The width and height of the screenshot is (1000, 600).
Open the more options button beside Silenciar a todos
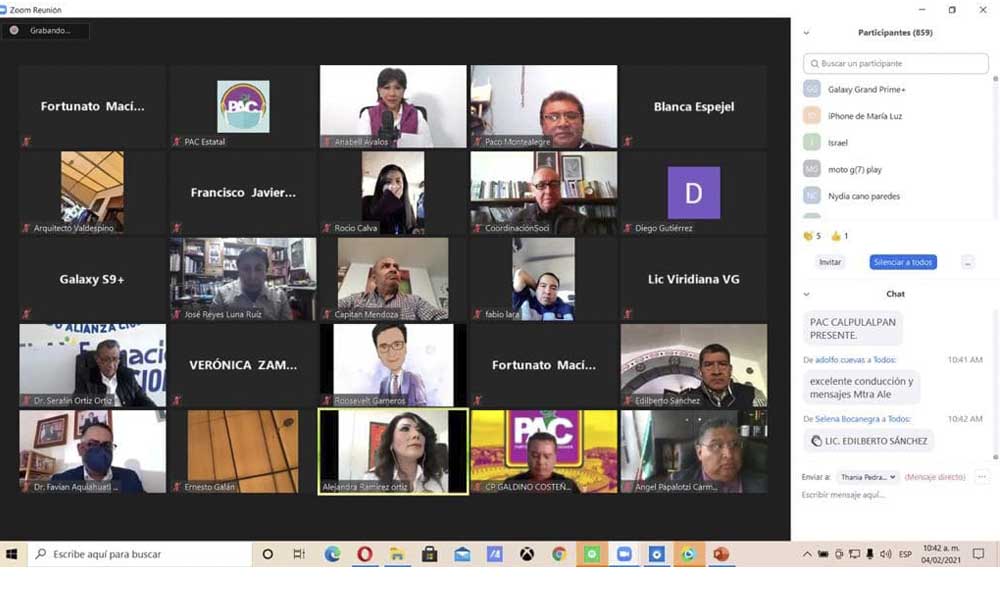click(x=967, y=262)
